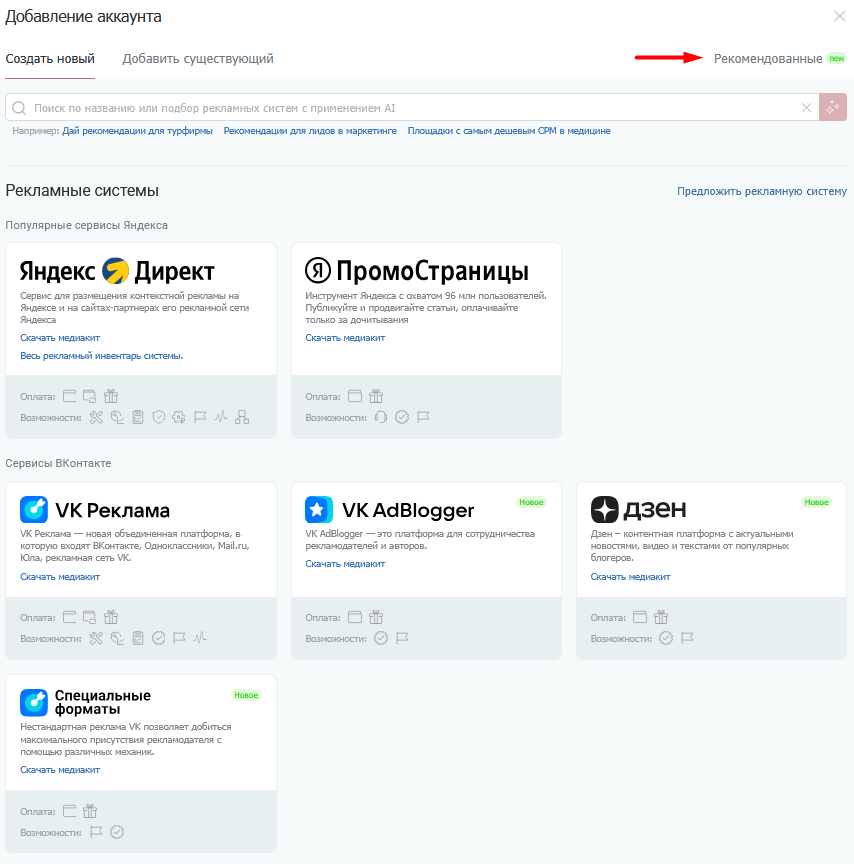This screenshot has height=864, width=854.
Task: Click the Яндекс Директ logo
Action: (x=117, y=271)
